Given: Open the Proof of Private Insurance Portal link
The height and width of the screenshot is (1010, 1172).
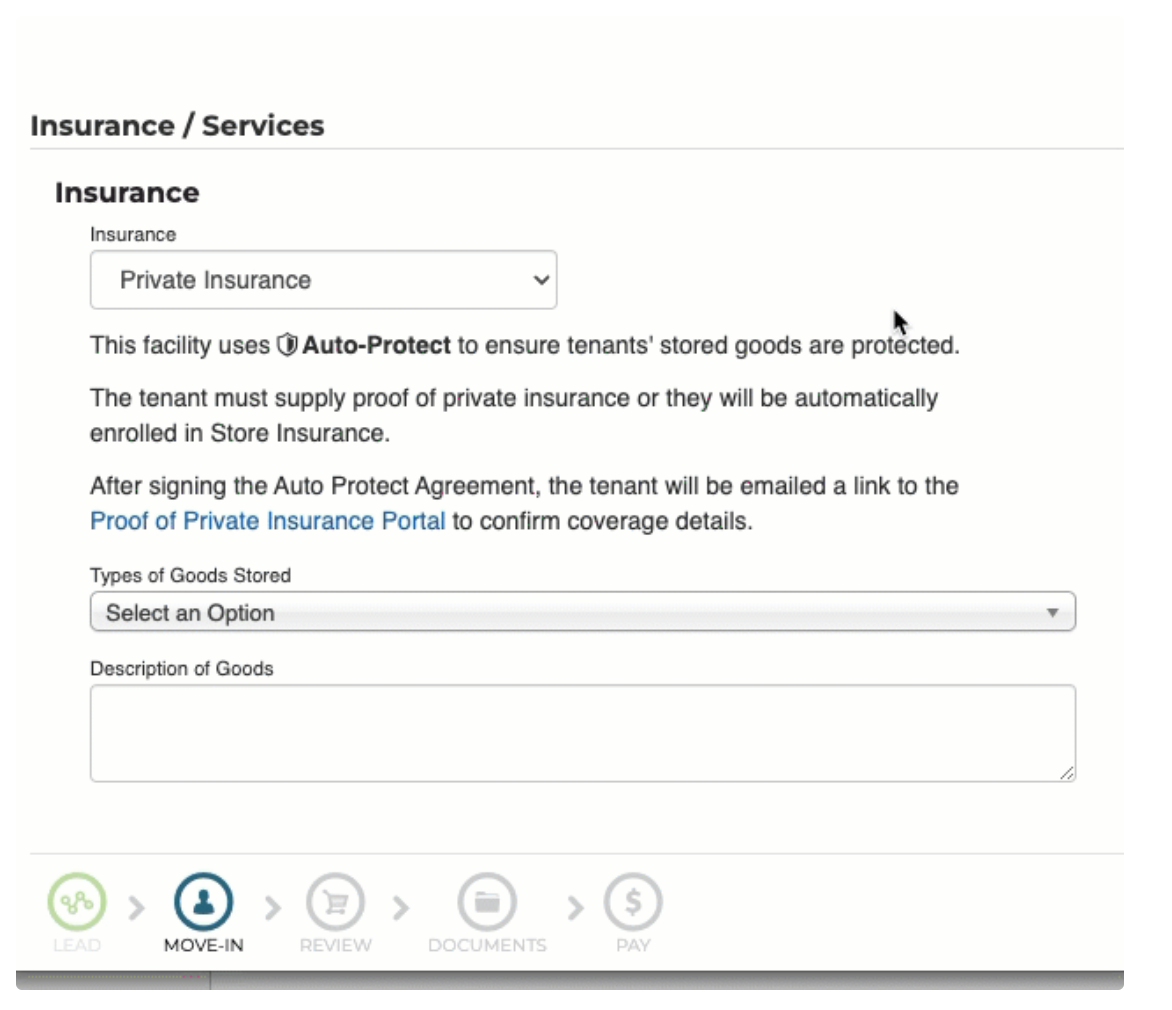Looking at the screenshot, I should (267, 521).
